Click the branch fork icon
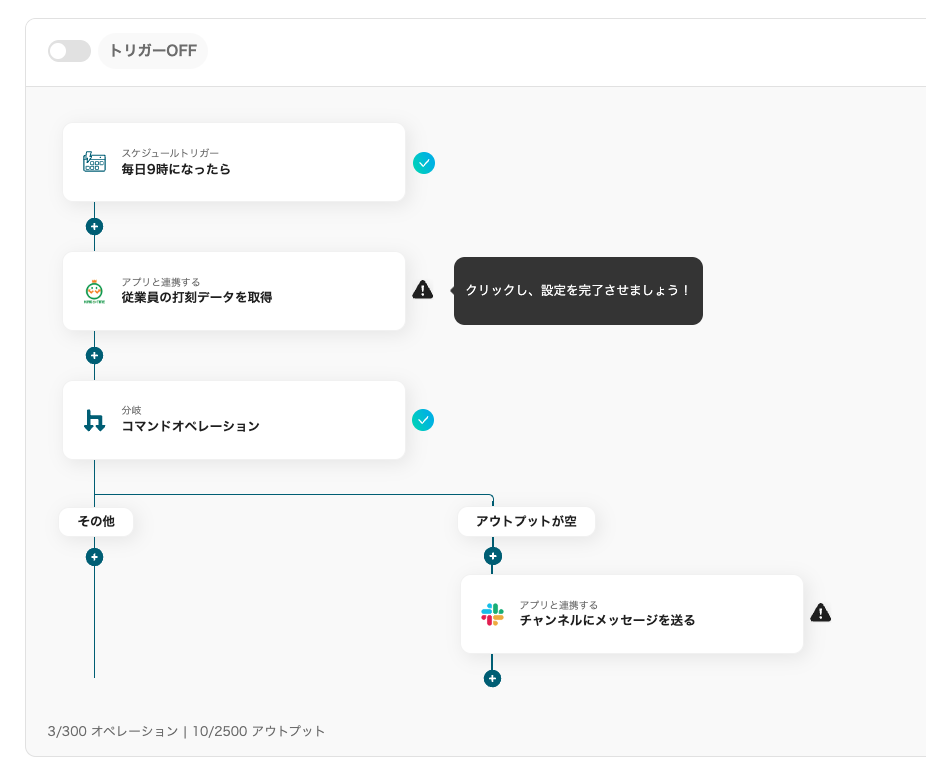Image resolution: width=926 pixels, height=773 pixels. pos(94,420)
